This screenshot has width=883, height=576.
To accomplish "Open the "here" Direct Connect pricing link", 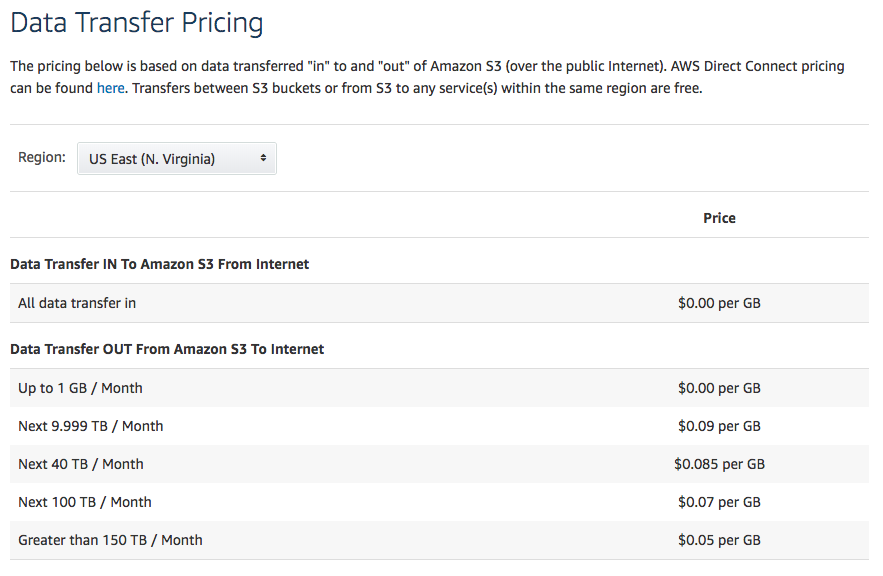I will tap(110, 88).
